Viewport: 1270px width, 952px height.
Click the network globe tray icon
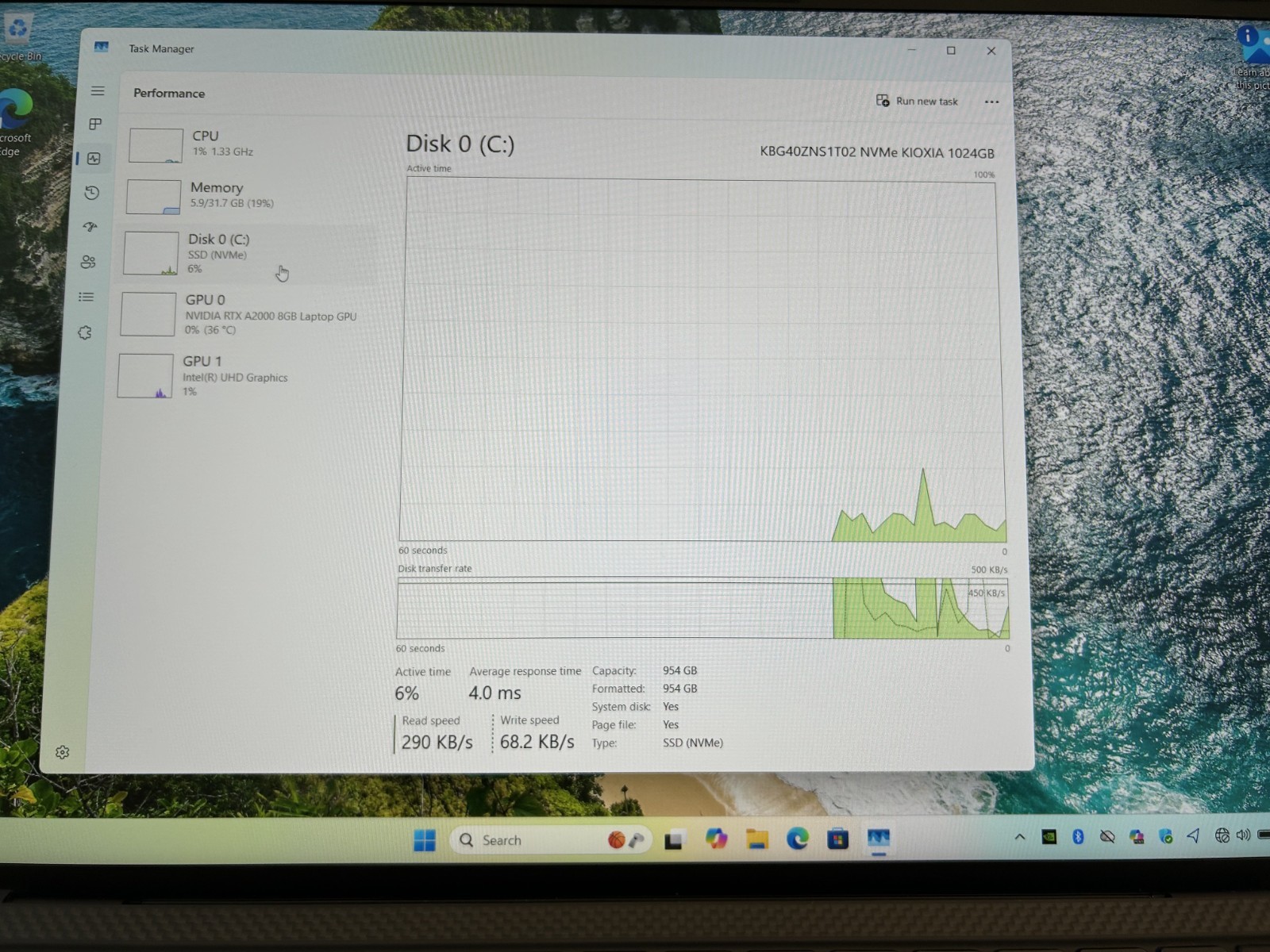click(x=1222, y=835)
